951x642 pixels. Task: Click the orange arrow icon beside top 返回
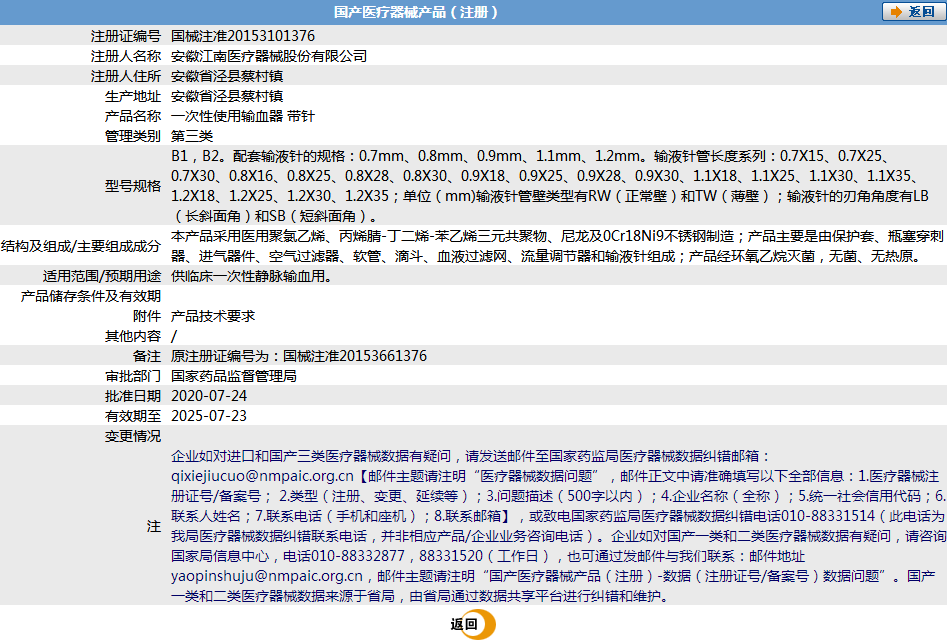pos(896,12)
